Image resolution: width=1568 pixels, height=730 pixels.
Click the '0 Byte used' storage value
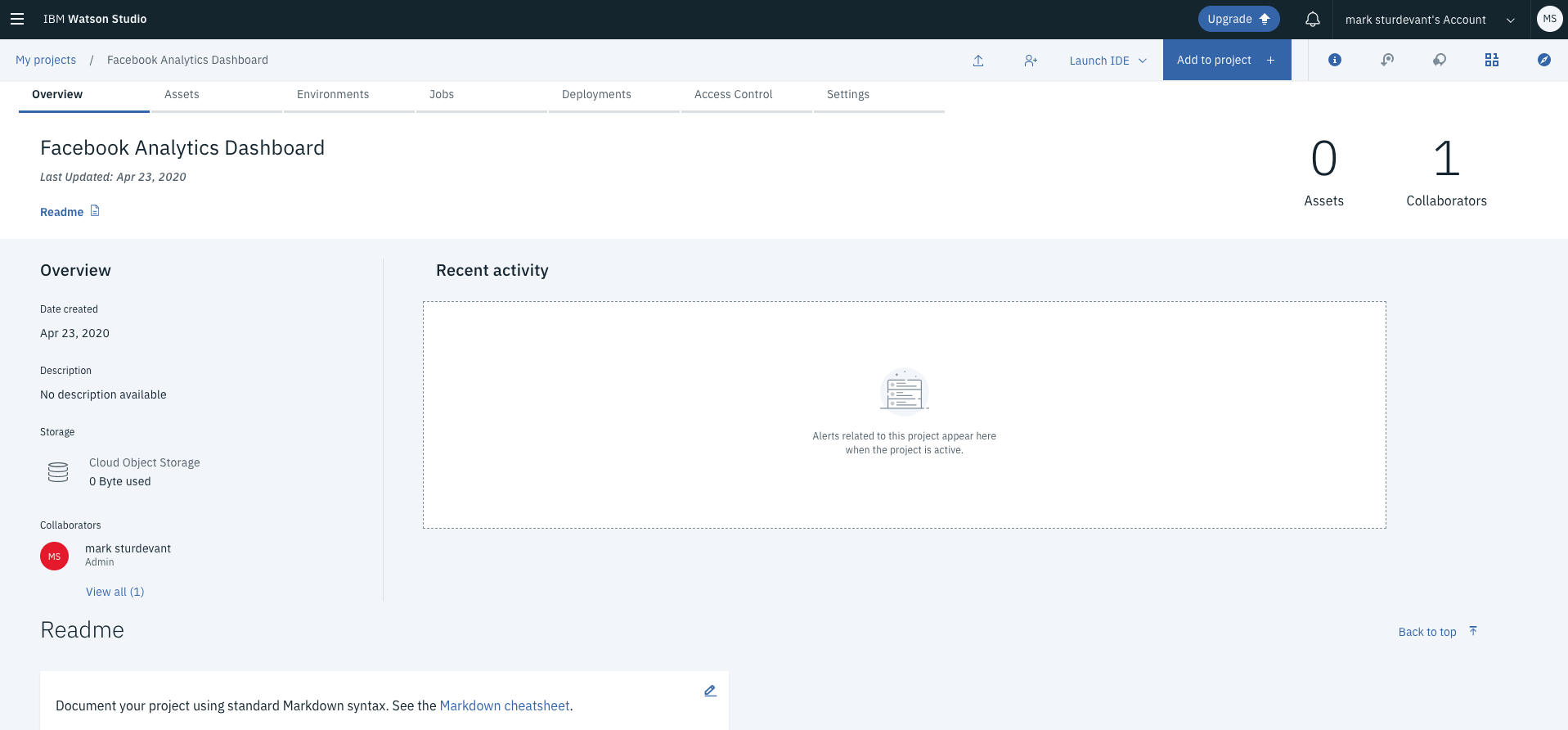coord(120,481)
